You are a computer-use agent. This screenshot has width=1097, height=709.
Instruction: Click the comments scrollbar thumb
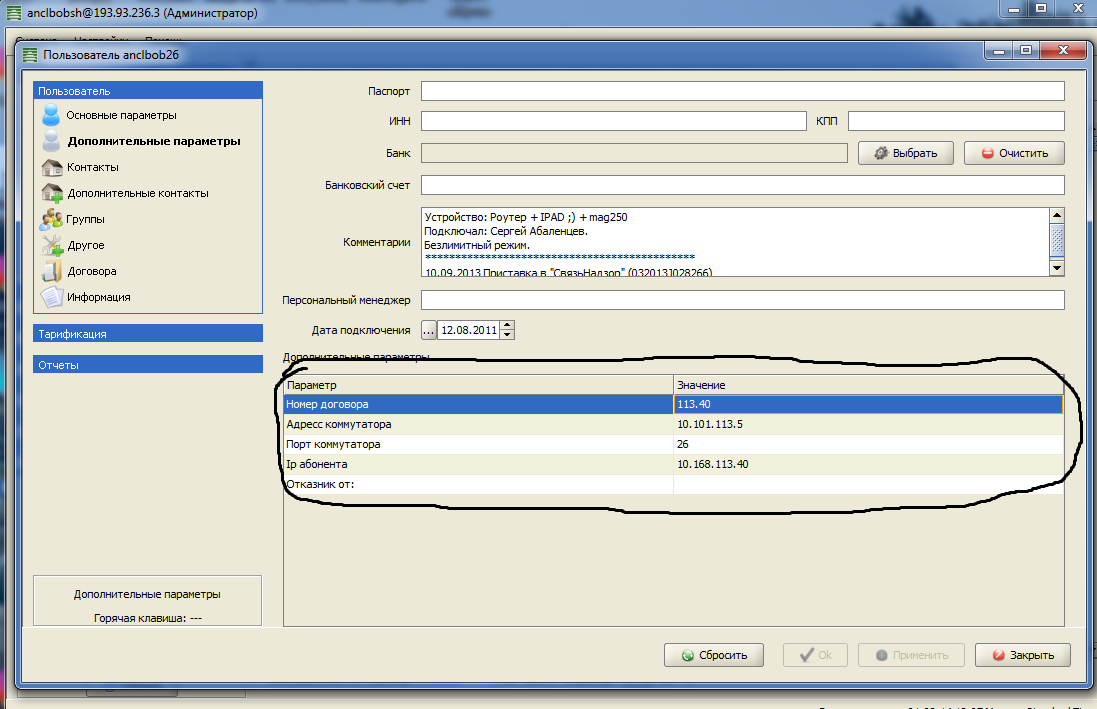pos(1057,240)
